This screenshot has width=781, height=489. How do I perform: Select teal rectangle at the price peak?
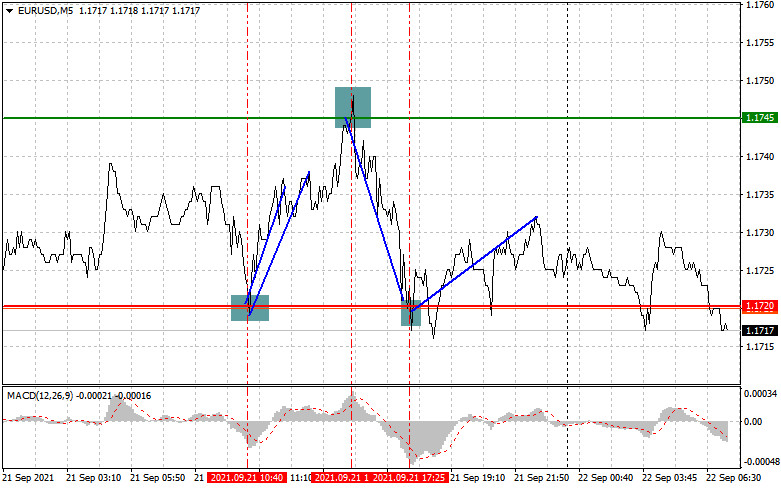point(353,107)
